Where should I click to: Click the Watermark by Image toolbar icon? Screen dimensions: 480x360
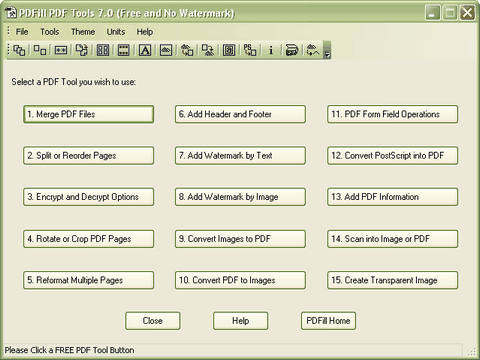pos(166,50)
